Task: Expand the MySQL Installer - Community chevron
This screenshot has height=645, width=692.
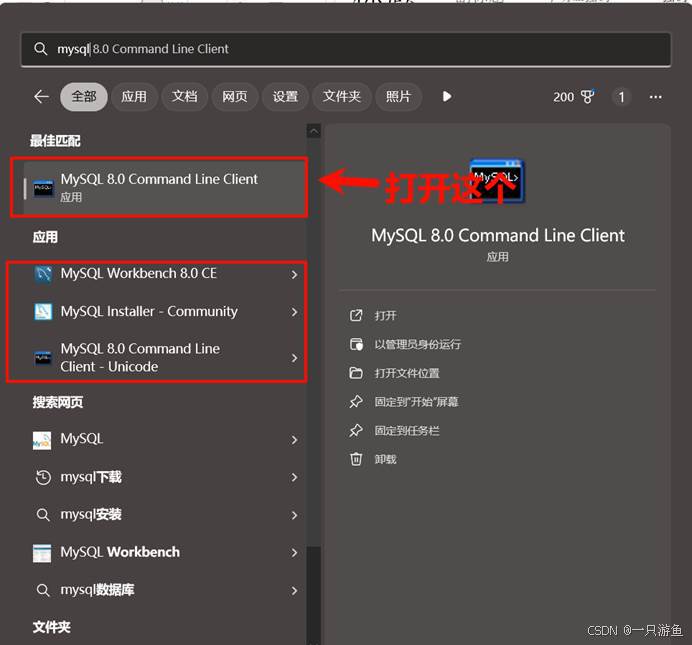Action: coord(294,312)
